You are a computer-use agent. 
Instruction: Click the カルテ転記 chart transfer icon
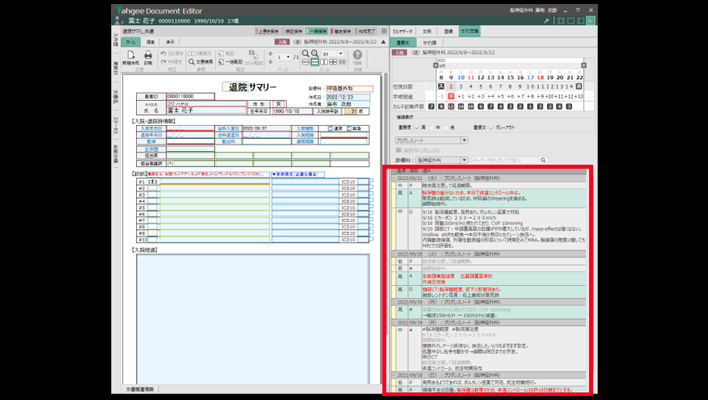pyautogui.click(x=253, y=55)
